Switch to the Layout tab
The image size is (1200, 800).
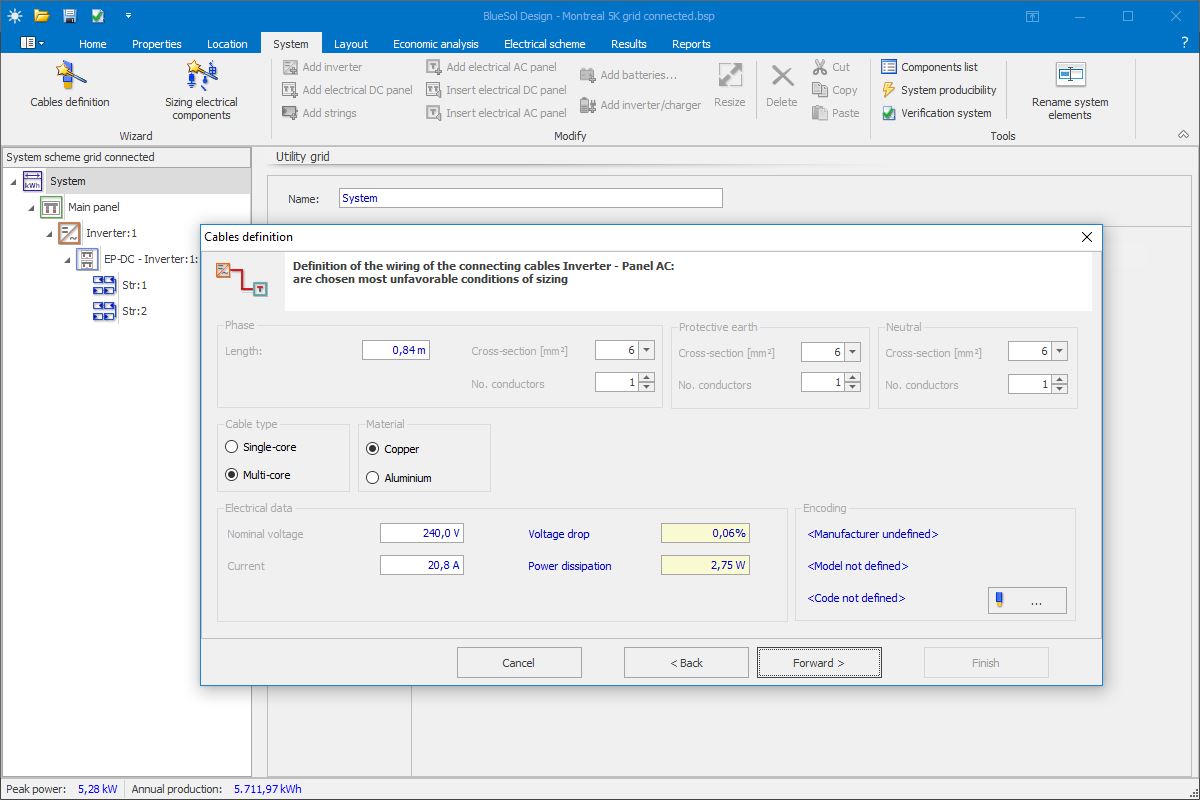351,43
